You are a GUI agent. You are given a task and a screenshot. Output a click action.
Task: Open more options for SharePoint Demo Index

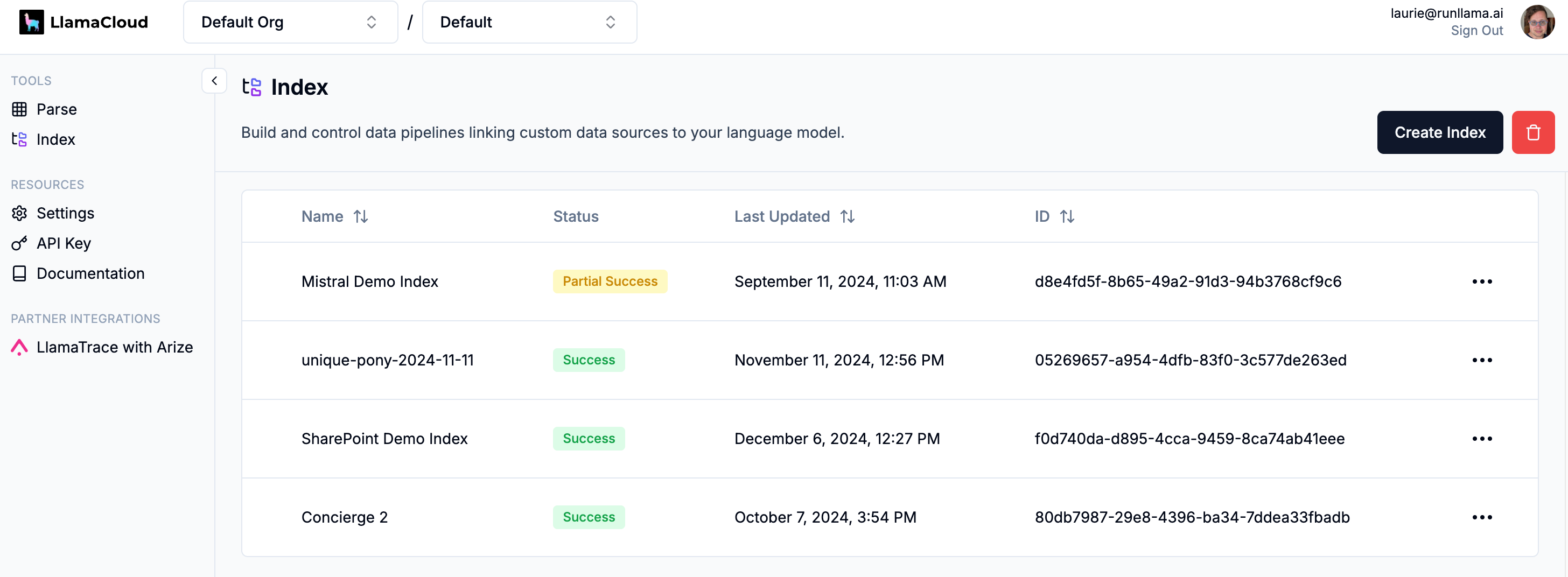coord(1481,439)
